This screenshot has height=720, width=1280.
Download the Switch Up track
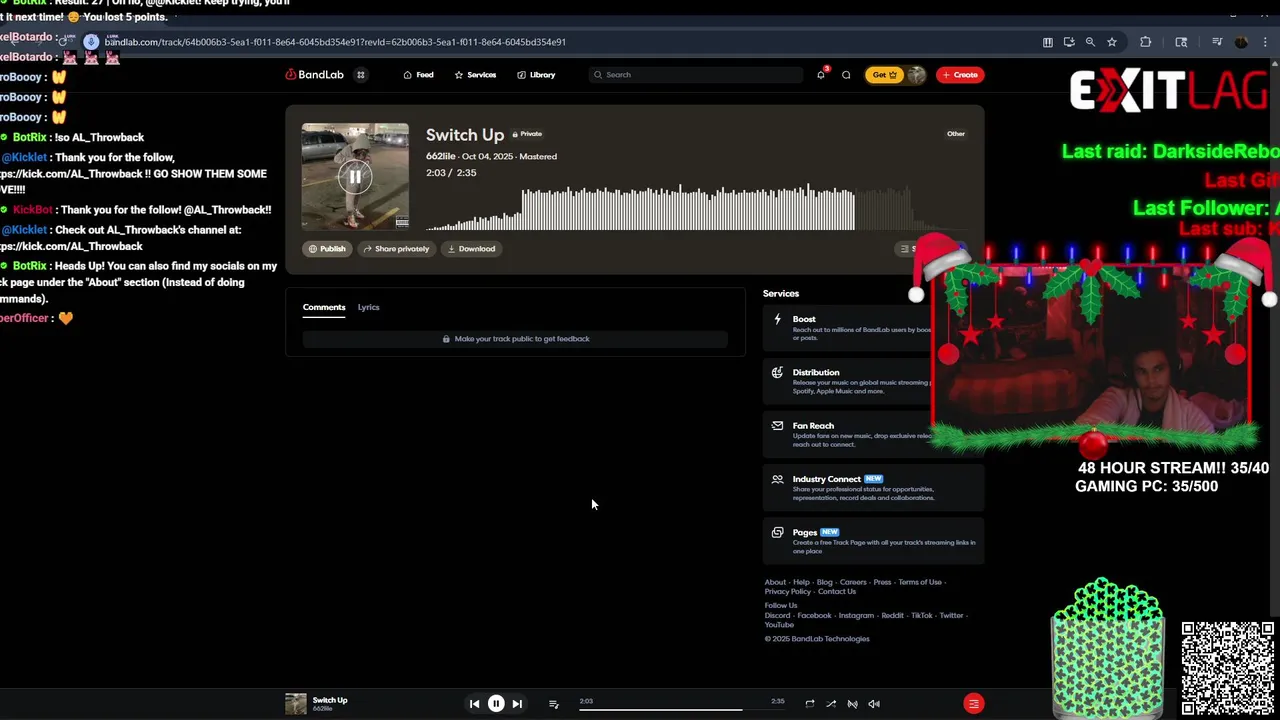coord(471,249)
